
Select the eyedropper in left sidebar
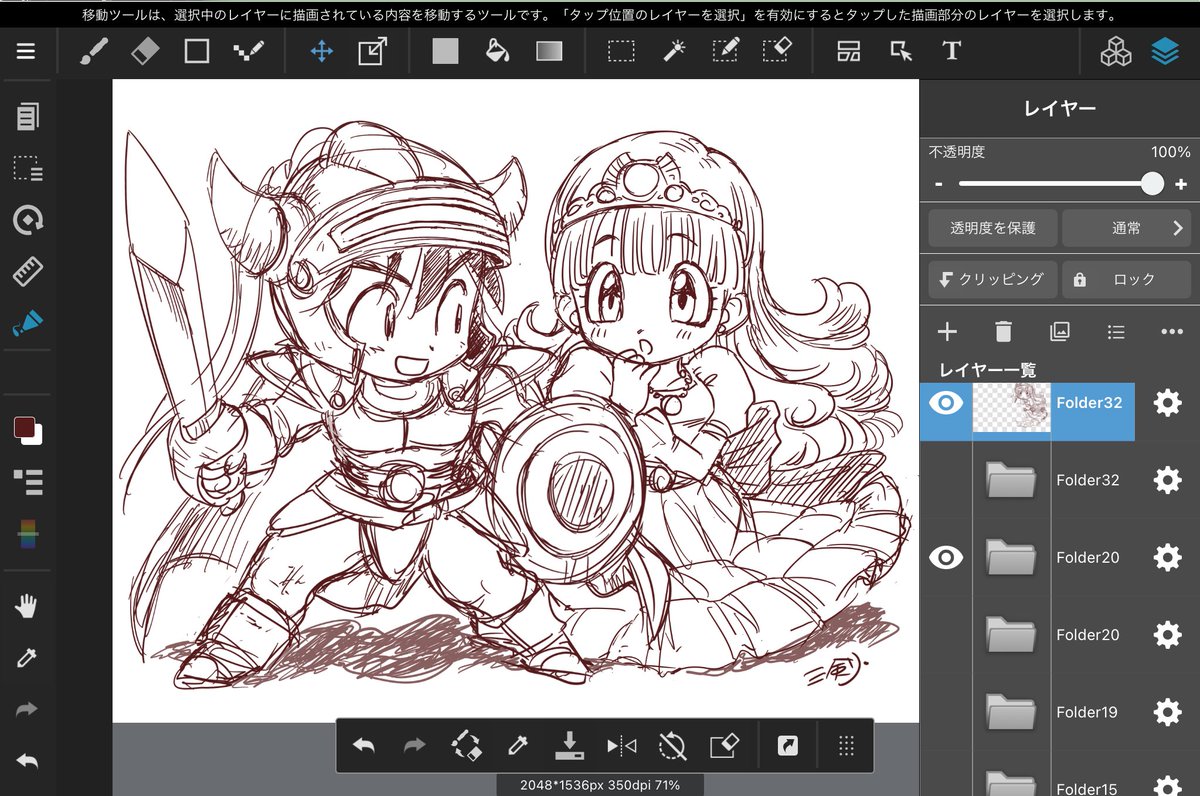(28, 657)
